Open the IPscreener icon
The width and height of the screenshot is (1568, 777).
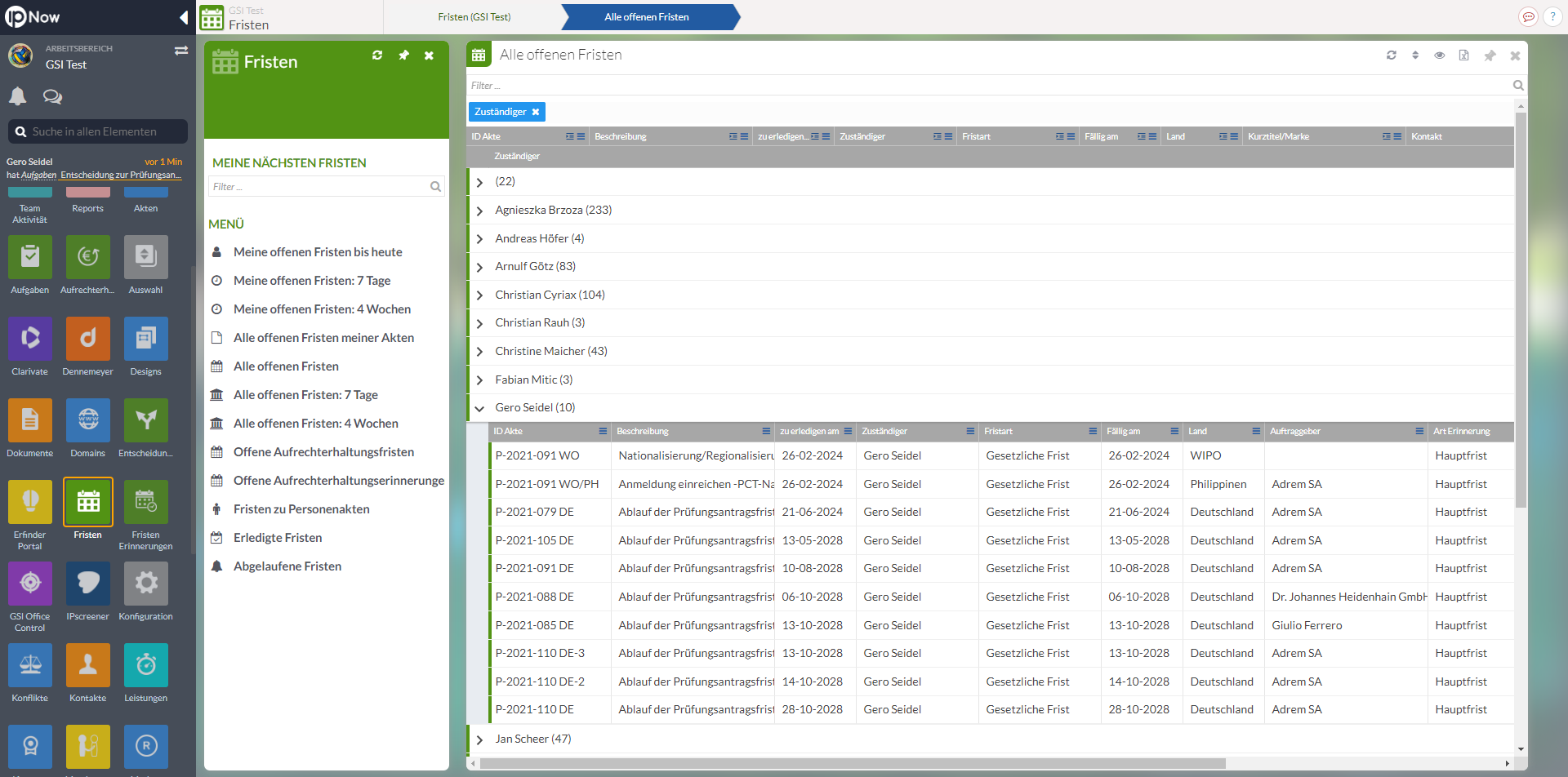click(87, 583)
